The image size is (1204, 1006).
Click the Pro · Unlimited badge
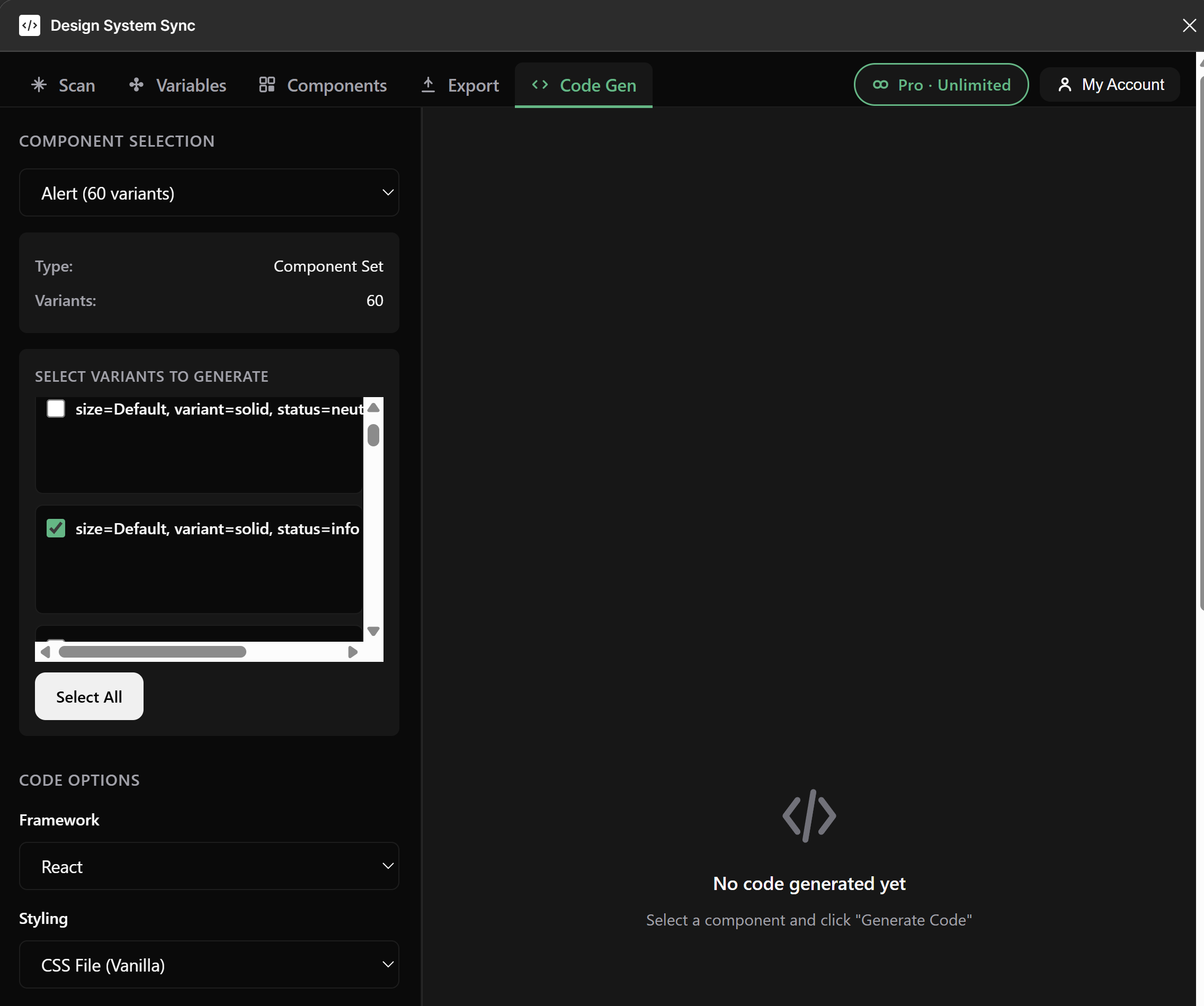tap(941, 85)
